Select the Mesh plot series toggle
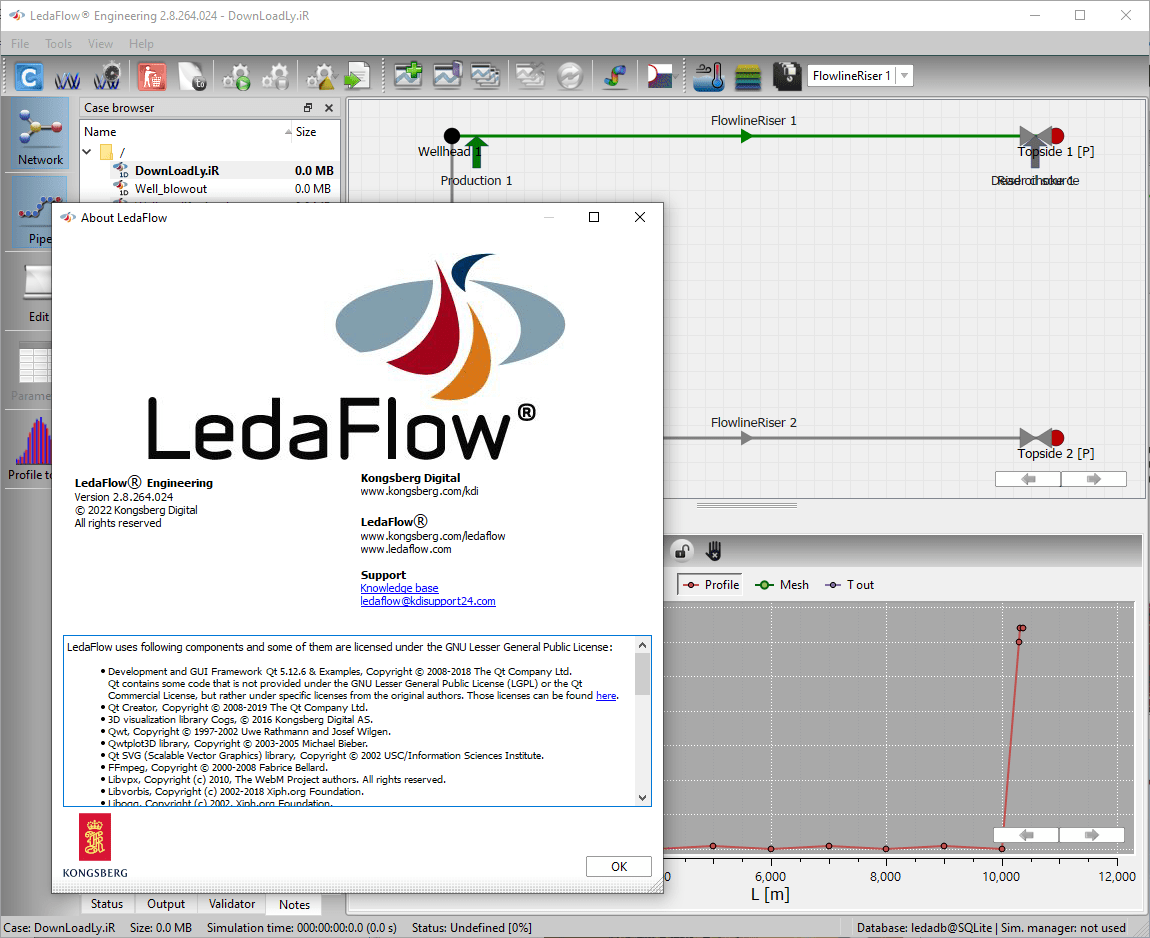 click(782, 584)
